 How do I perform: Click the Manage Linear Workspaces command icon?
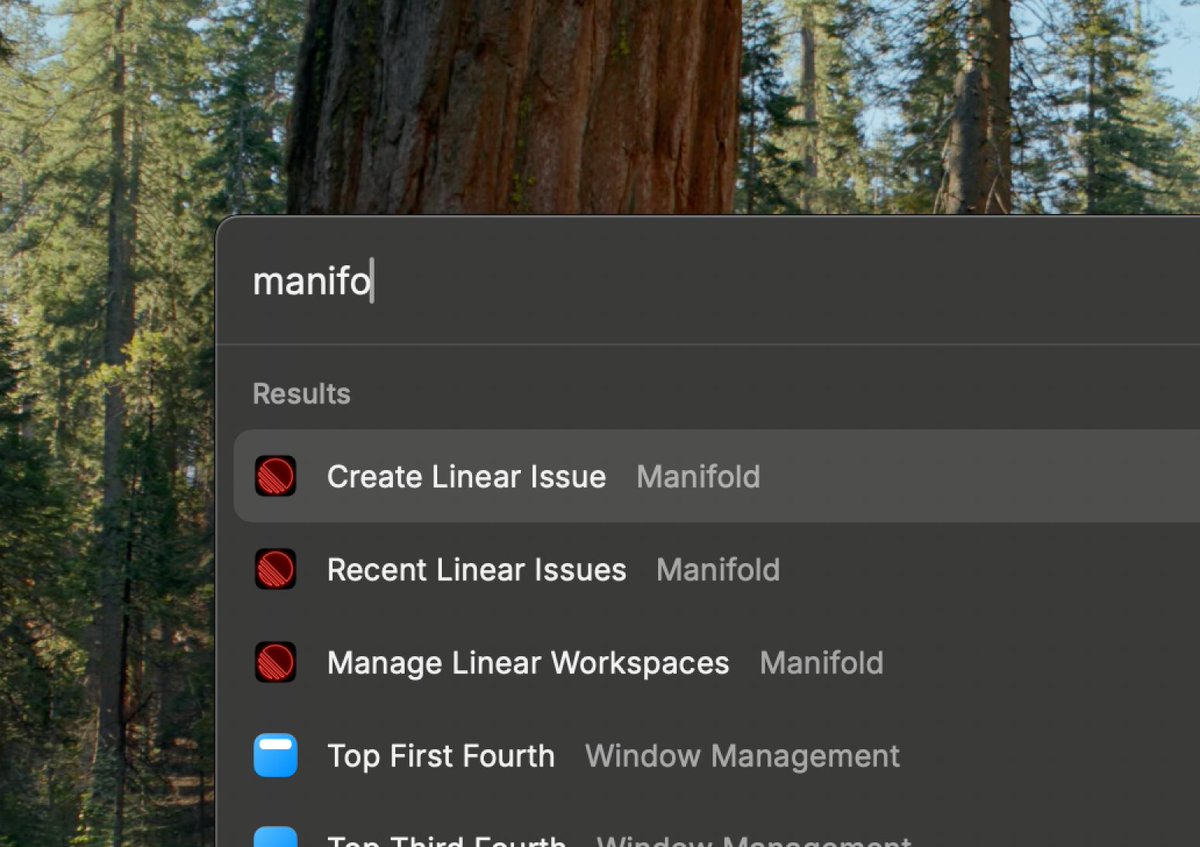275,662
